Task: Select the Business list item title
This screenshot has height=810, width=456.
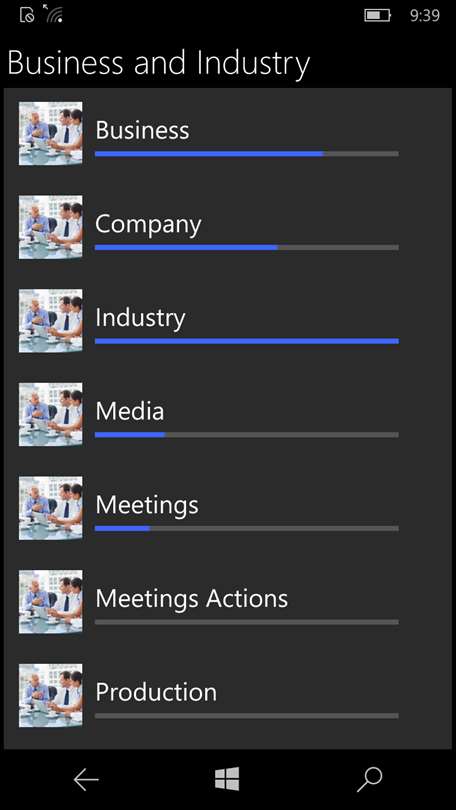Action: click(142, 130)
